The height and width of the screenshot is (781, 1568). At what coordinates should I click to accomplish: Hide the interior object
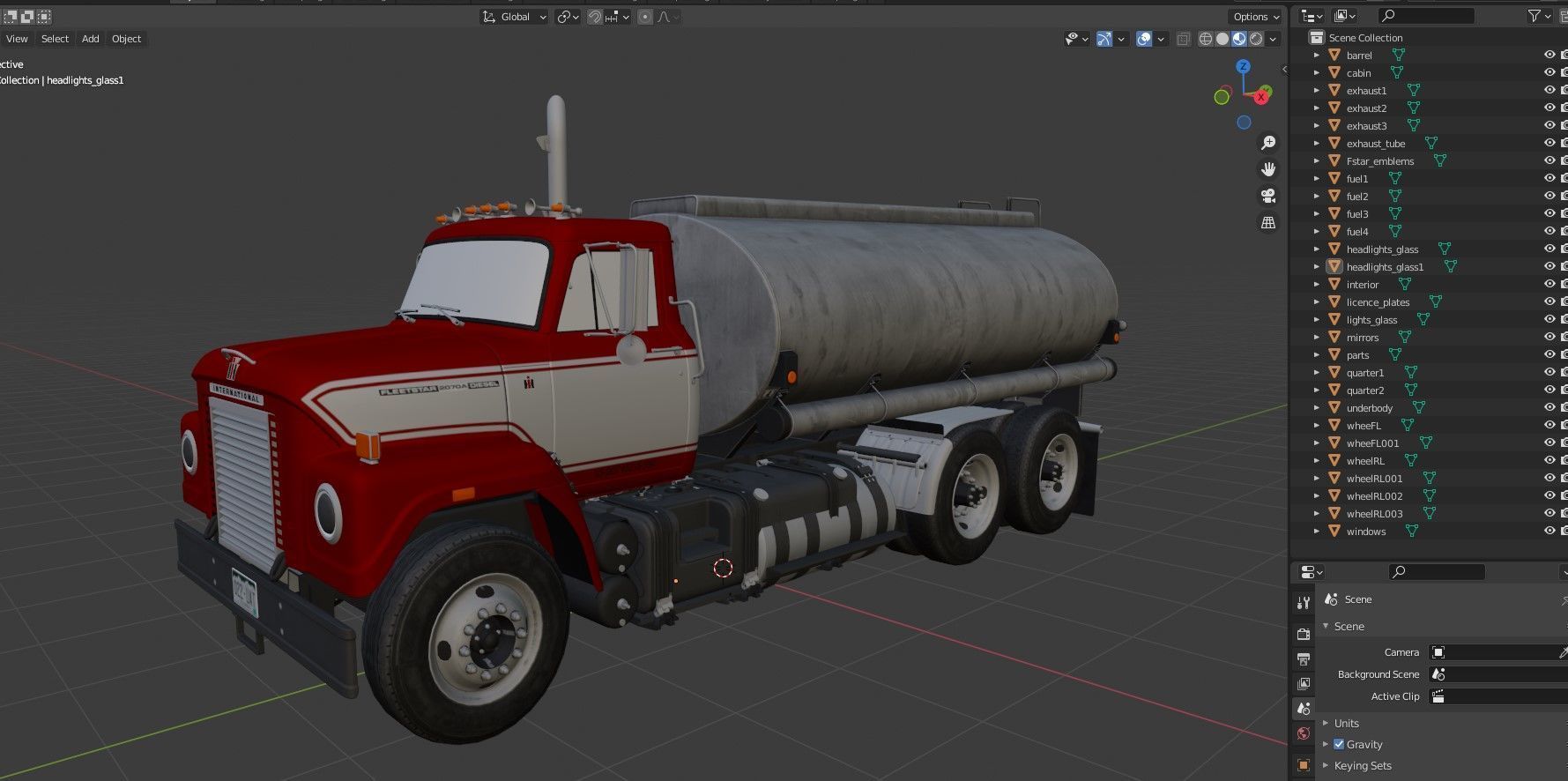point(1549,284)
